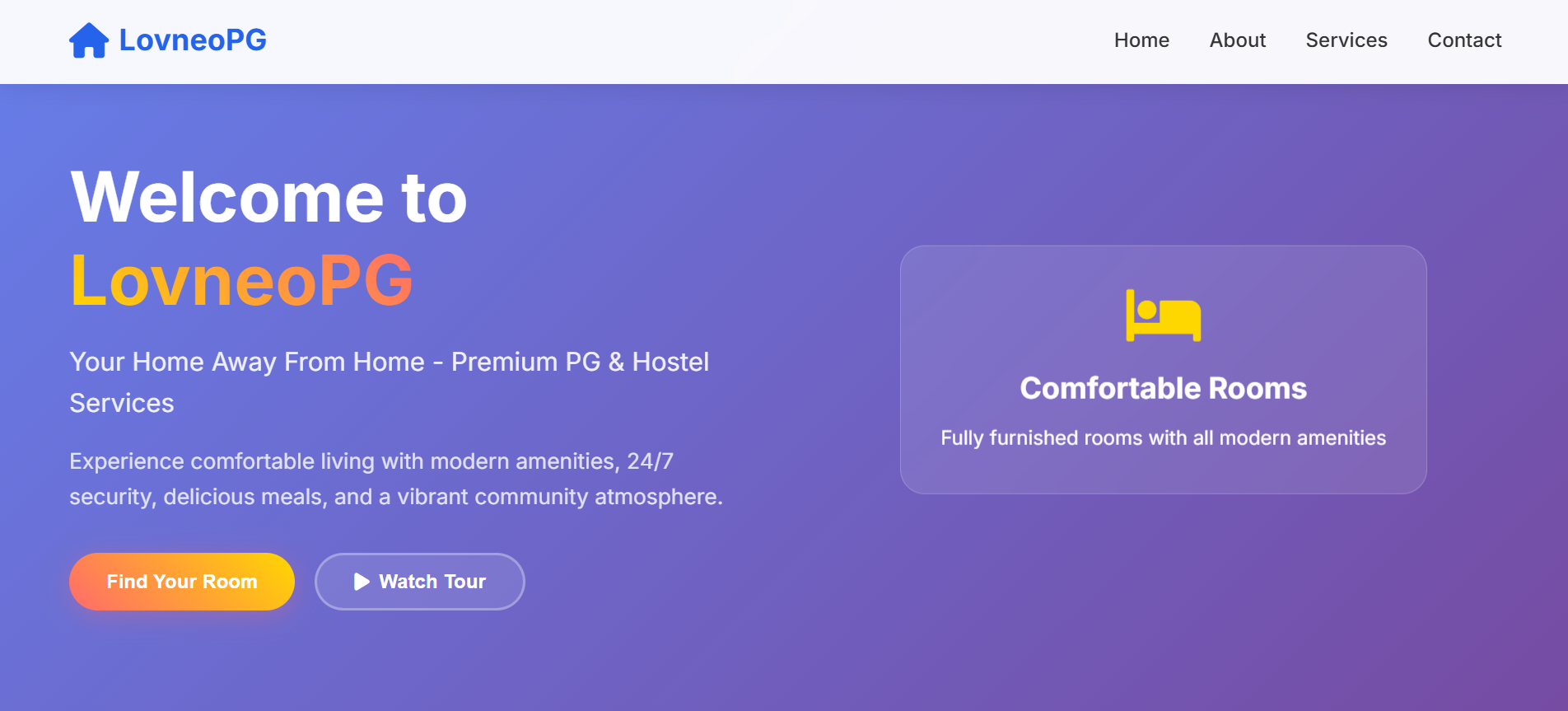
Task: Open the Home navigation item
Action: [1141, 40]
